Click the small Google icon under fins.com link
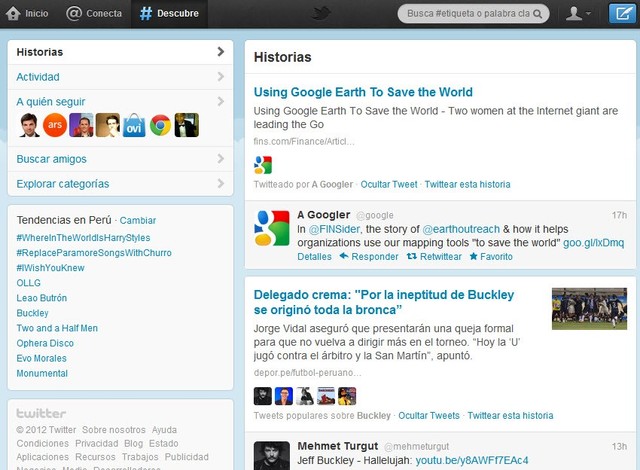This screenshot has height=470, width=640. (263, 165)
